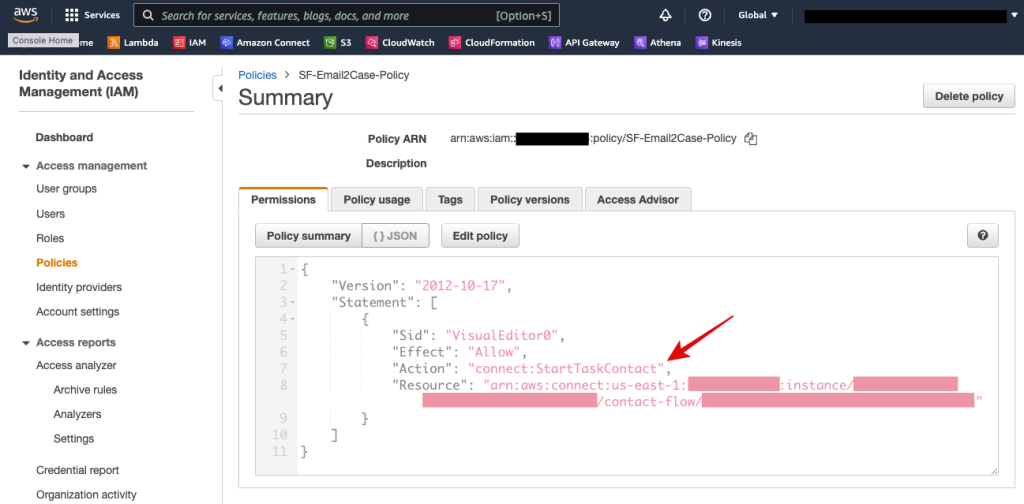The image size is (1024, 504).
Task: Open the Lambda shortcut icon
Action: coord(114,42)
